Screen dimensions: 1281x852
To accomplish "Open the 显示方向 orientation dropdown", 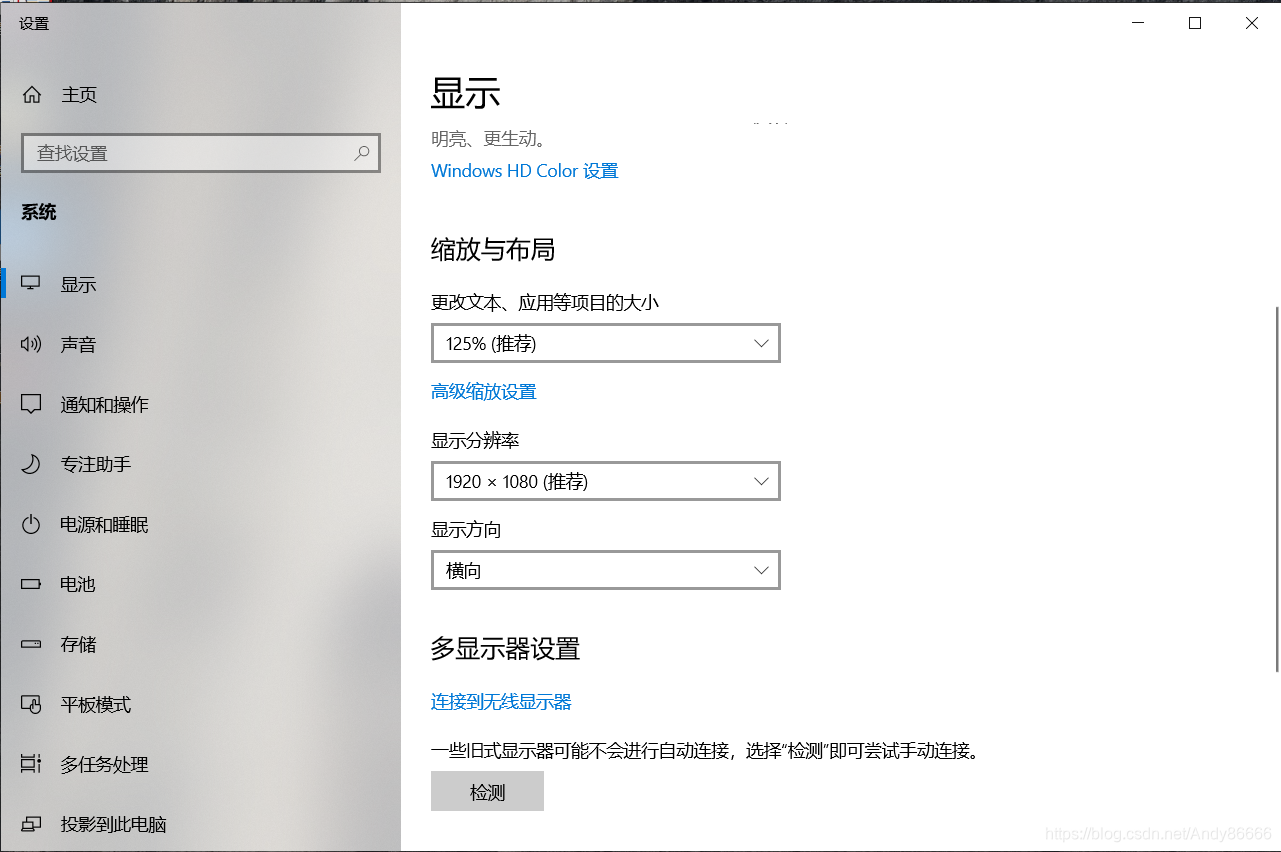I will point(605,570).
